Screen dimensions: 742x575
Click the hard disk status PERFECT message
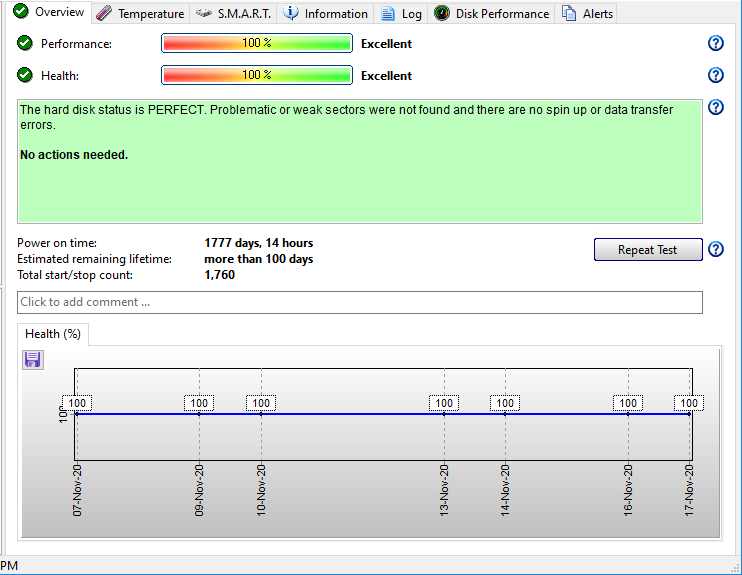346,117
